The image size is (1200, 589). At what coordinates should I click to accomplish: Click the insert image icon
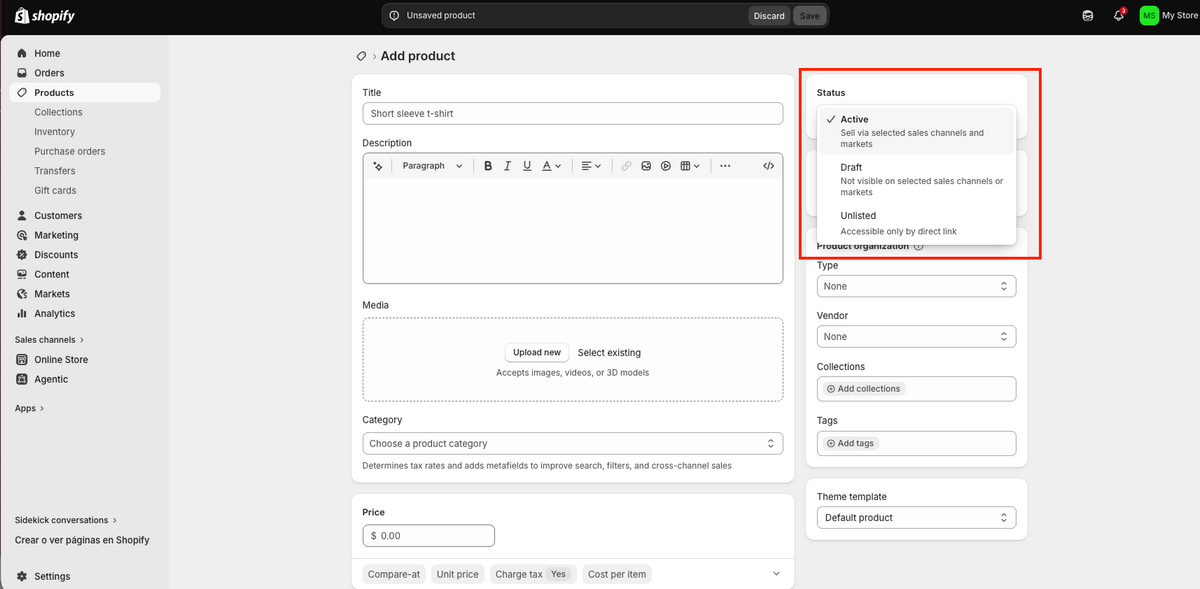(x=646, y=166)
